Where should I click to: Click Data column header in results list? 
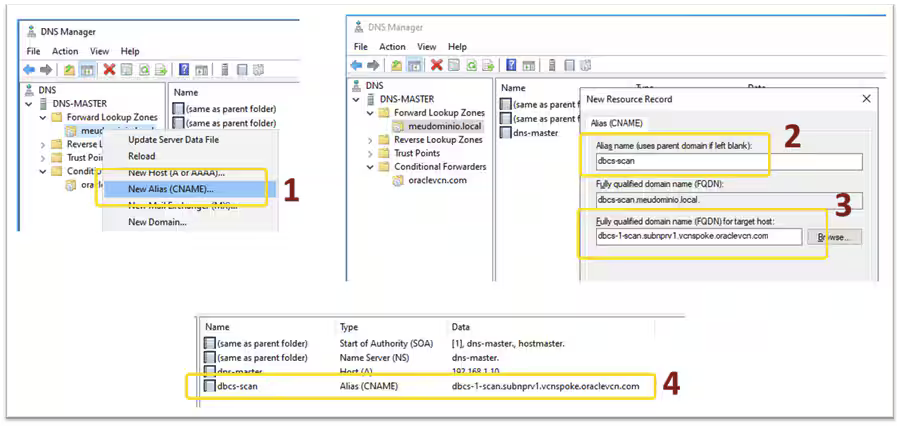[x=461, y=327]
